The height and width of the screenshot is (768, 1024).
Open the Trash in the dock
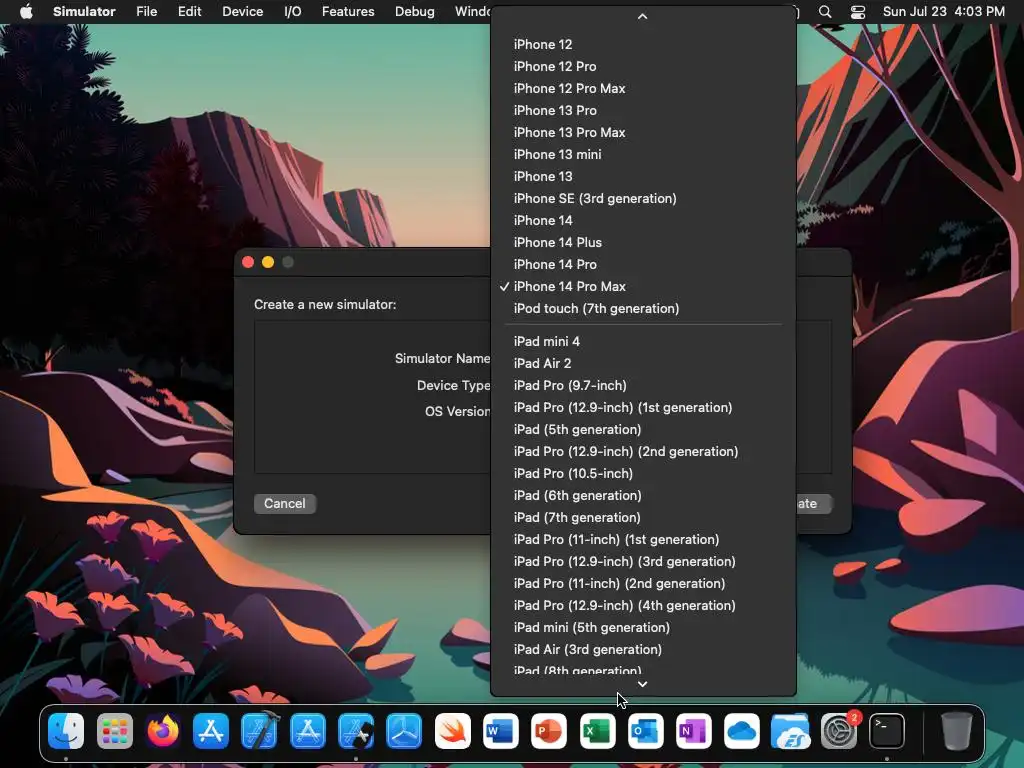(x=956, y=731)
